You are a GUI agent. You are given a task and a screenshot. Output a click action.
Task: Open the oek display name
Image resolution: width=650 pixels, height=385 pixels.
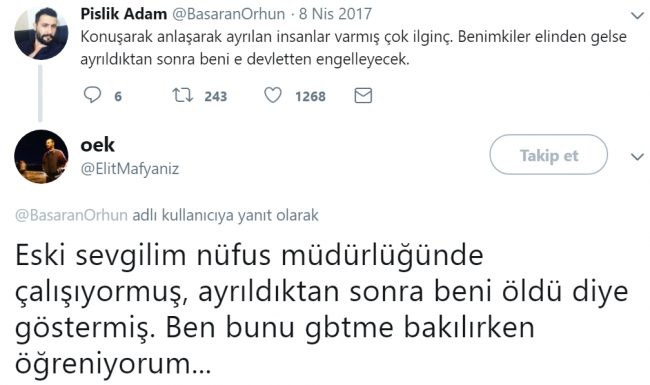pyautogui.click(x=97, y=145)
